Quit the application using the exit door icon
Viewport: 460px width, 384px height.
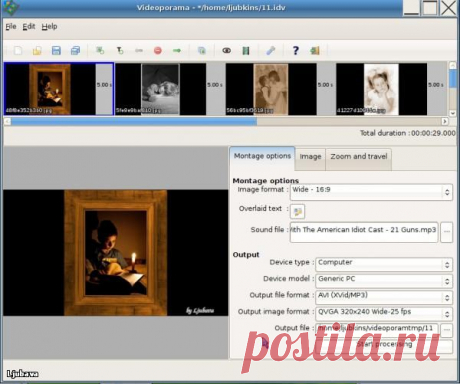pyautogui.click(x=315, y=51)
